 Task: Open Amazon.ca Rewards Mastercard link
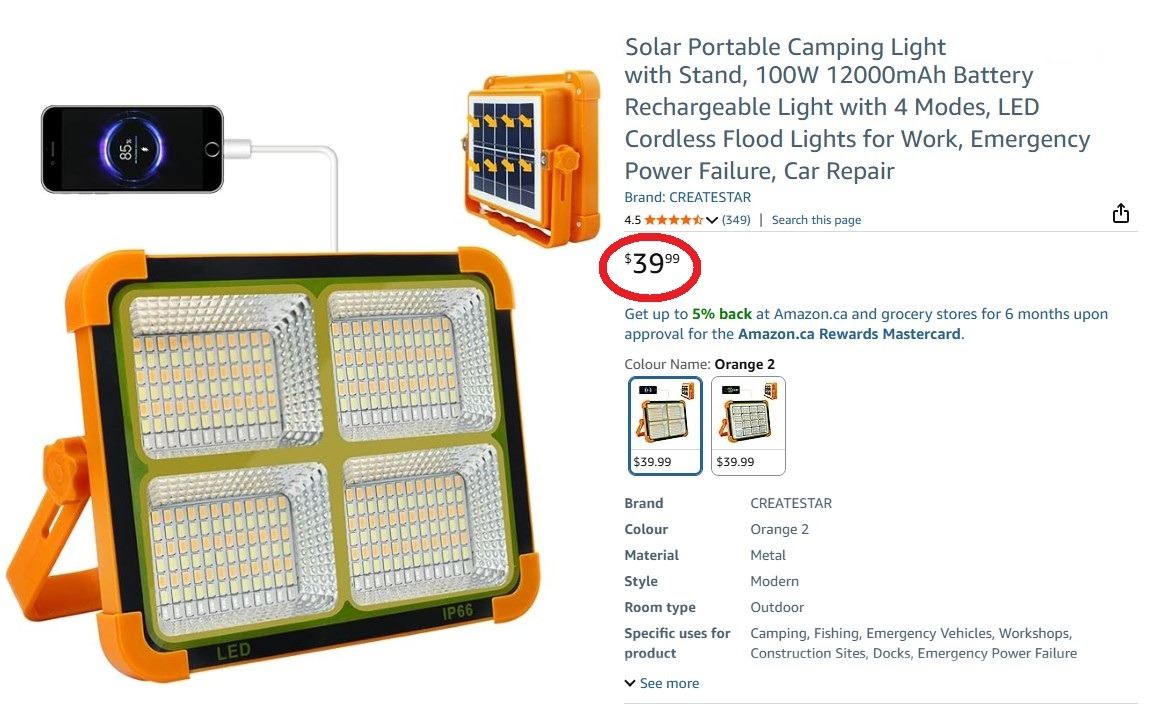coord(849,334)
